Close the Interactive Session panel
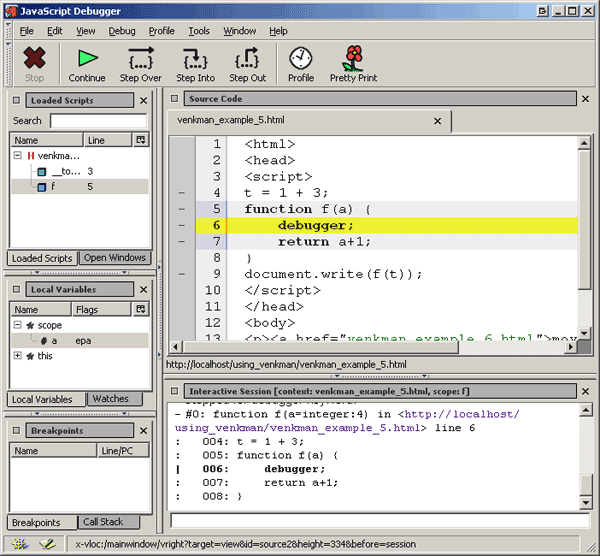Viewport: 600px width, 556px height. 585,391
